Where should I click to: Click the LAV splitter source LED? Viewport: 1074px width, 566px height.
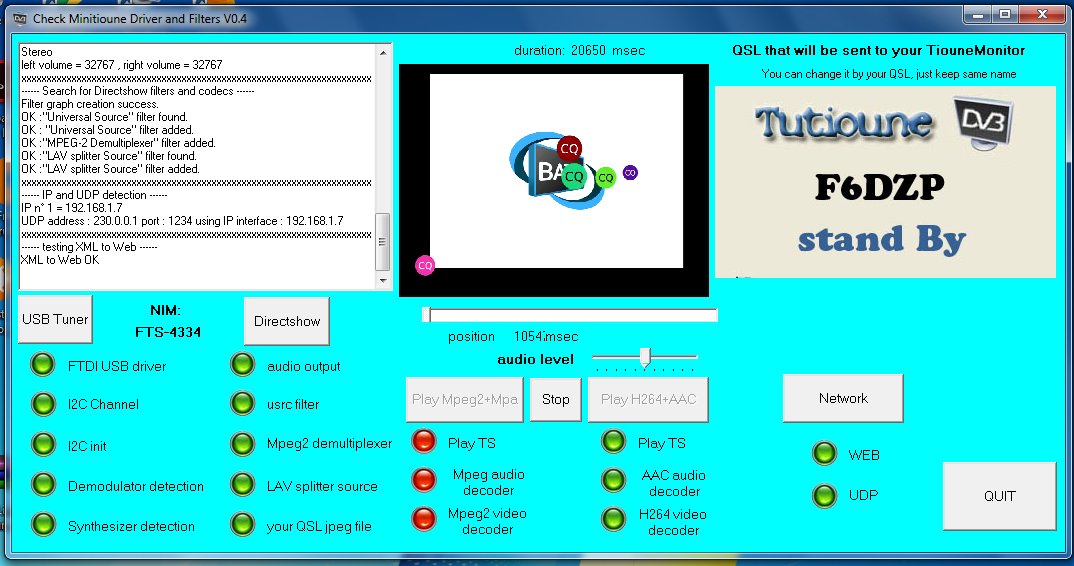point(242,484)
